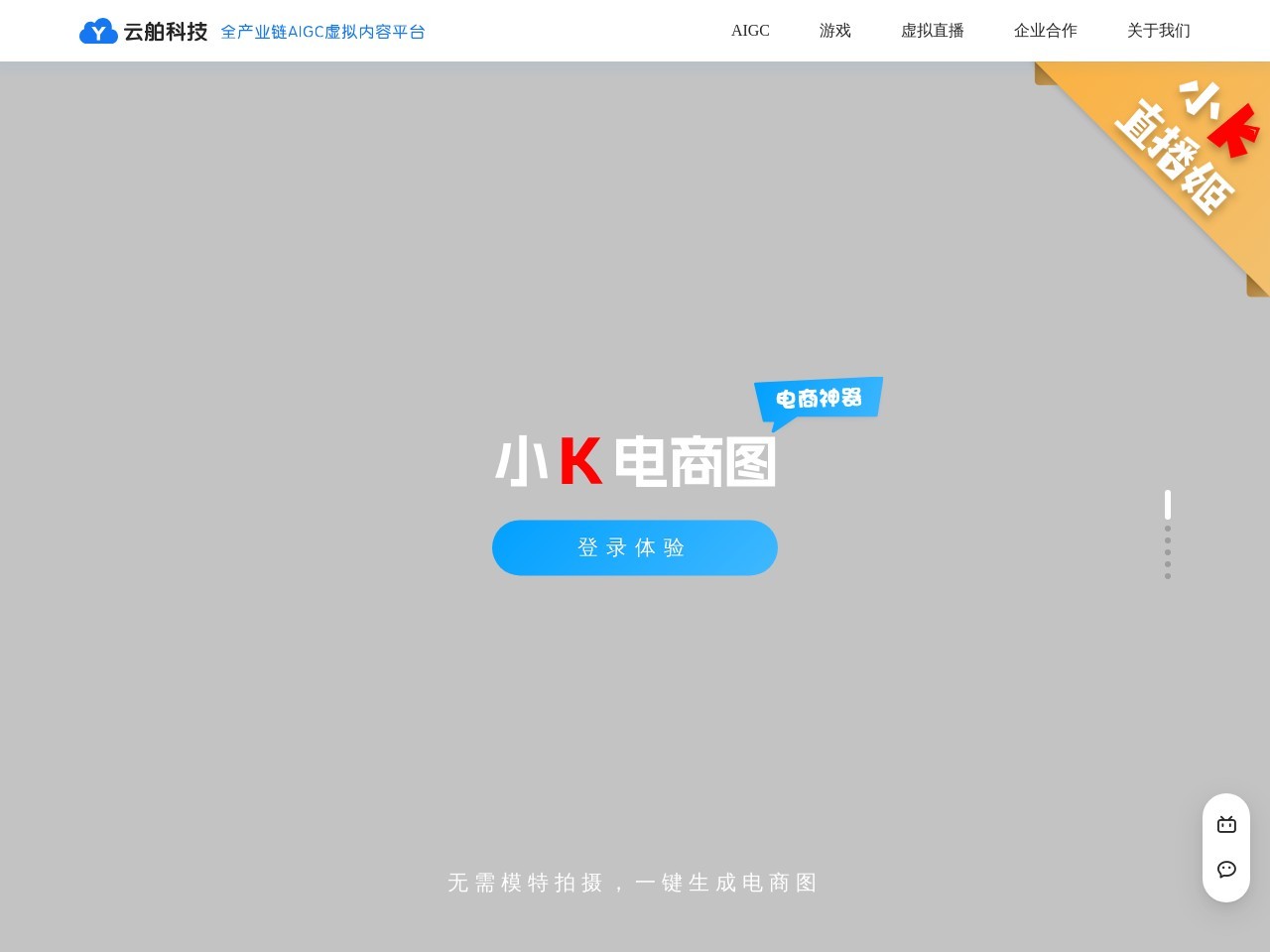
Task: Click the active white carousel indicator
Action: pyautogui.click(x=1168, y=504)
